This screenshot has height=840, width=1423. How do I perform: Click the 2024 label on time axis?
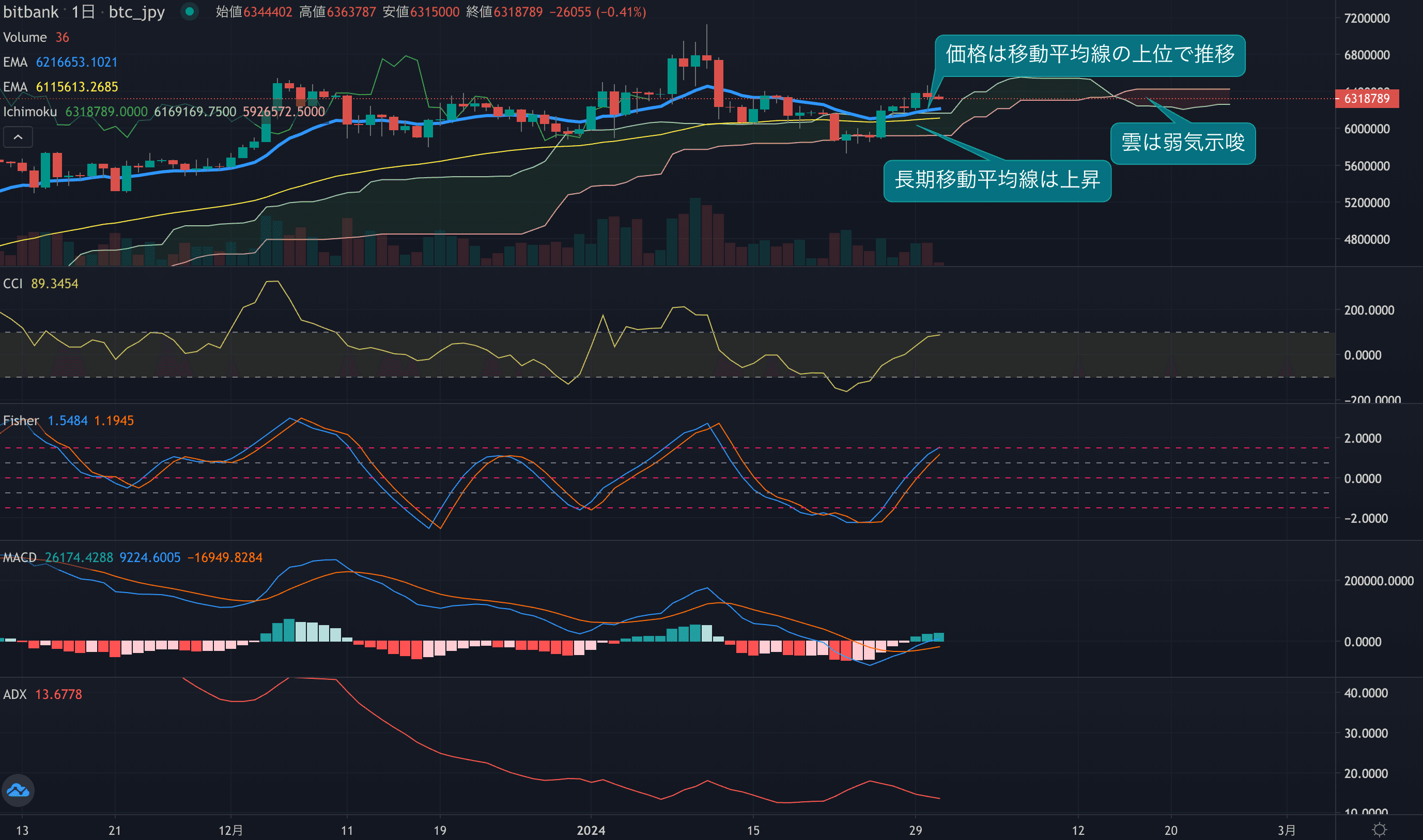591,830
